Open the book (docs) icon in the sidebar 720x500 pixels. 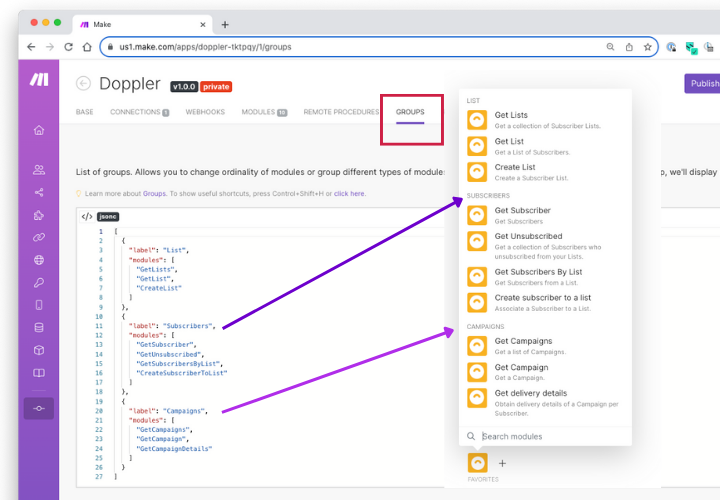coord(39,373)
